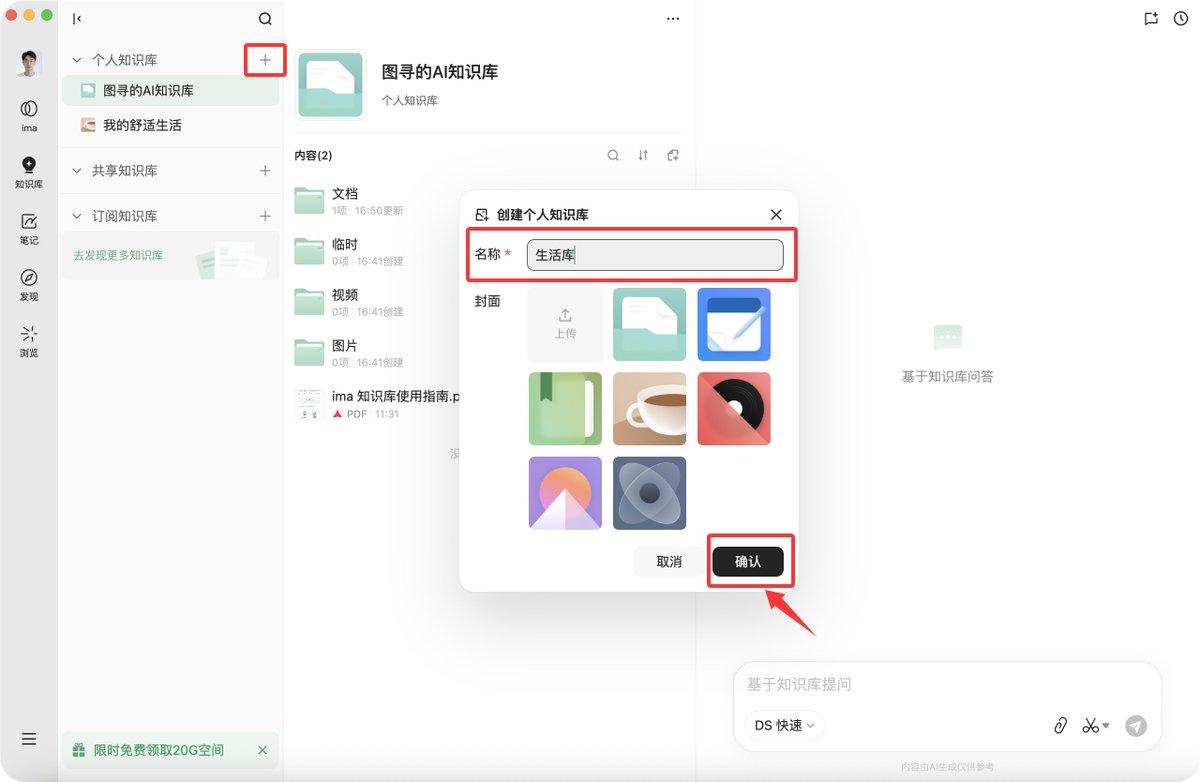Start a new chat via top-right icon
The height and width of the screenshot is (782, 1200).
click(x=1151, y=18)
